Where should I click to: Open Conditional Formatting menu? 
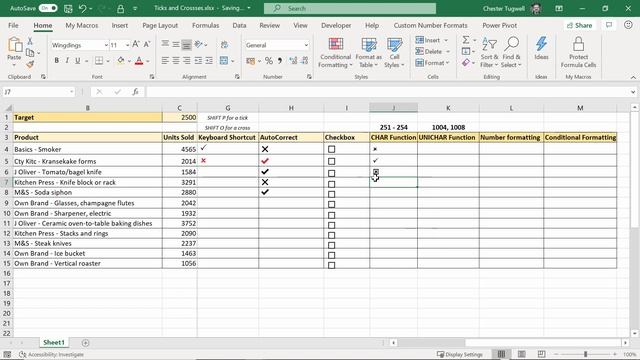(335, 52)
